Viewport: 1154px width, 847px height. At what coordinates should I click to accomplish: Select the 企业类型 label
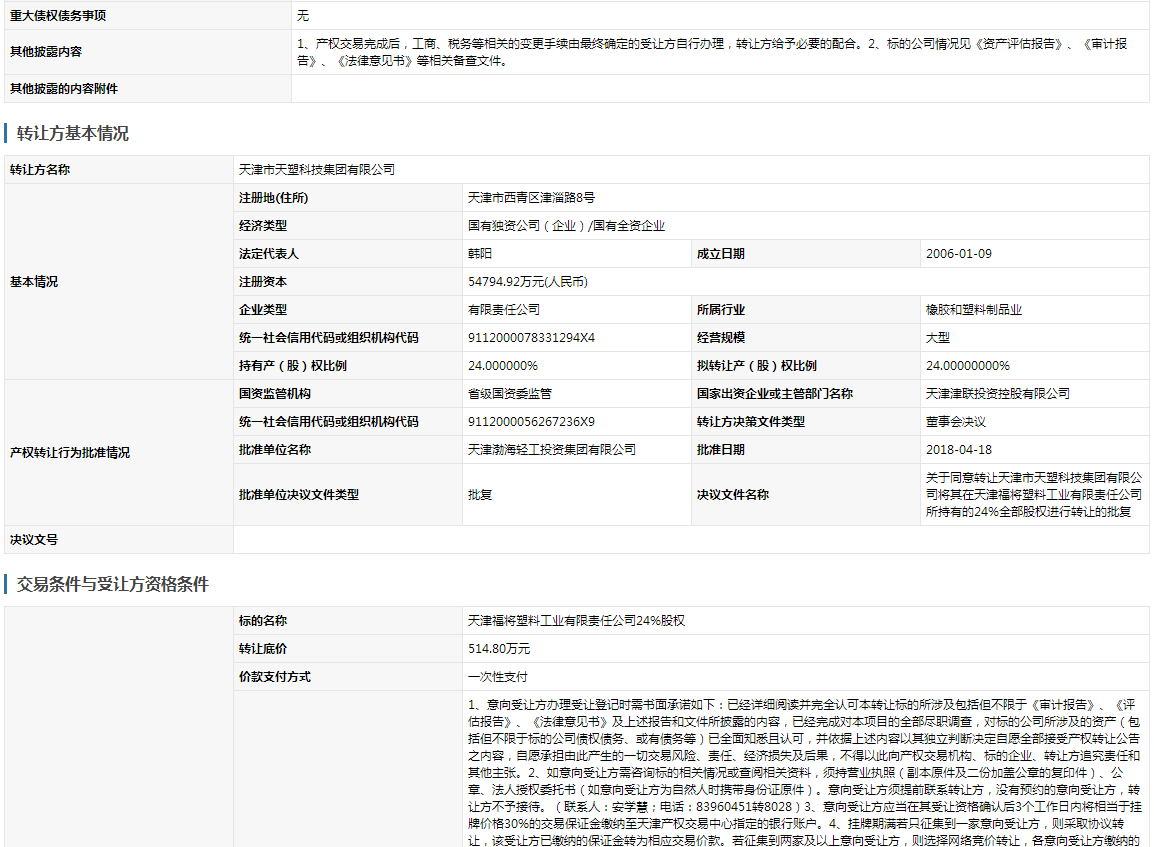[x=263, y=309]
